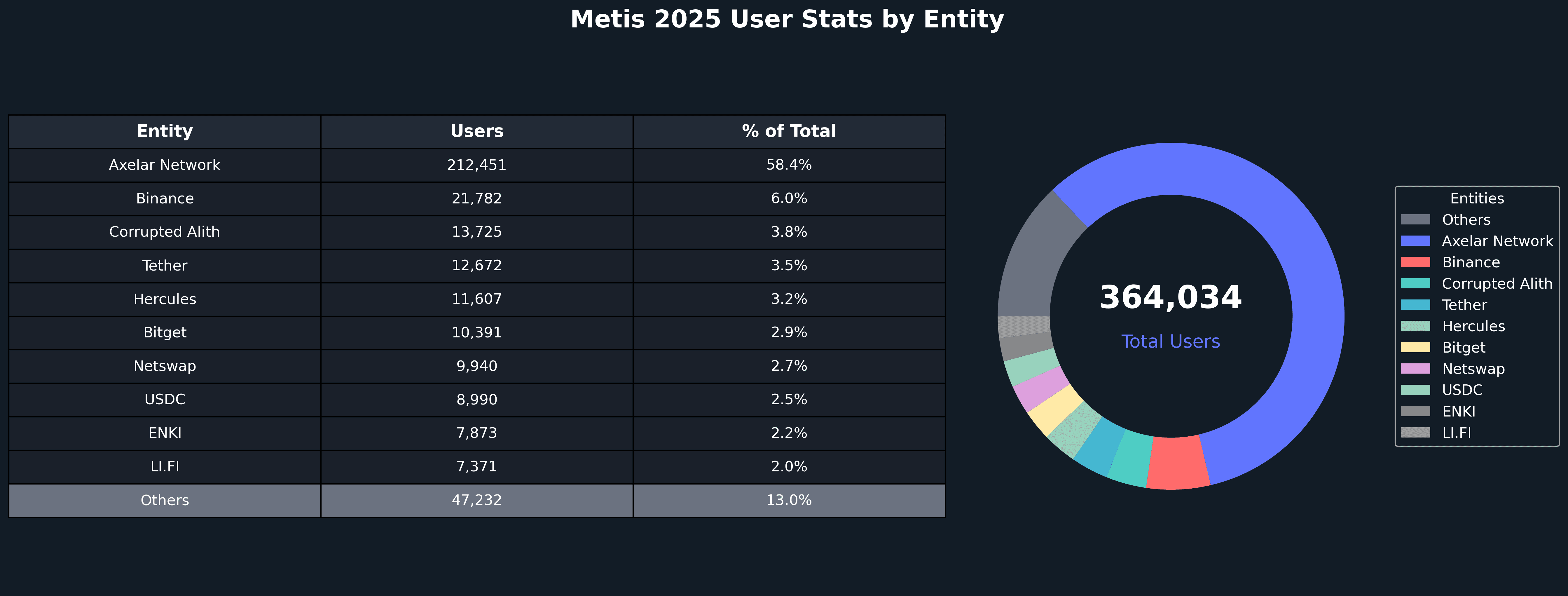Viewport: 1568px width, 596px height.
Task: Click the % of Total column header
Action: [789, 132]
